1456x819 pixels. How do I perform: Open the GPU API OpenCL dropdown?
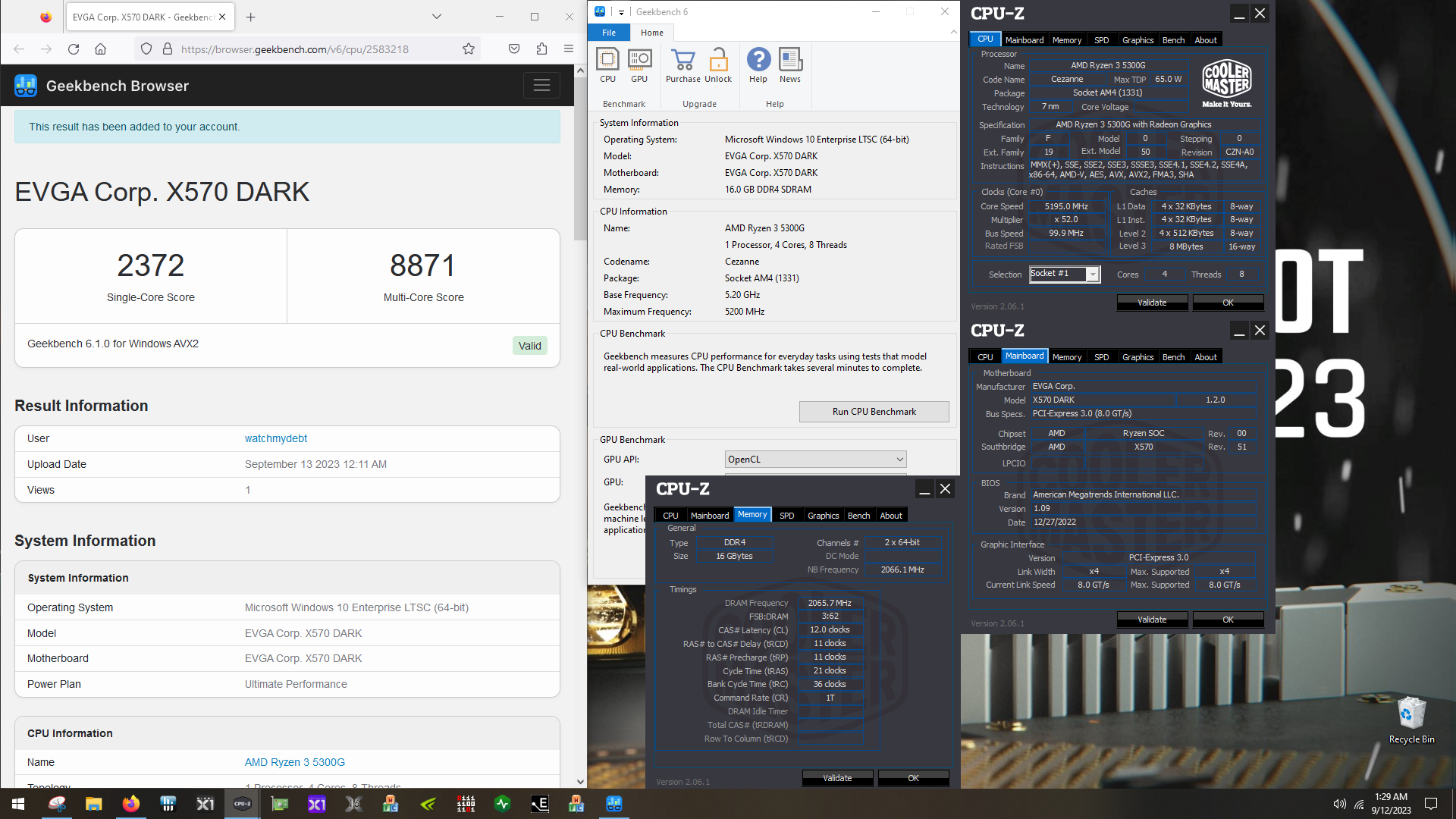(x=815, y=460)
